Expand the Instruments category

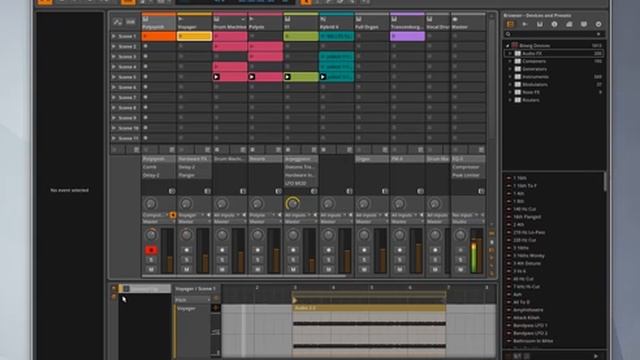pyautogui.click(x=510, y=77)
